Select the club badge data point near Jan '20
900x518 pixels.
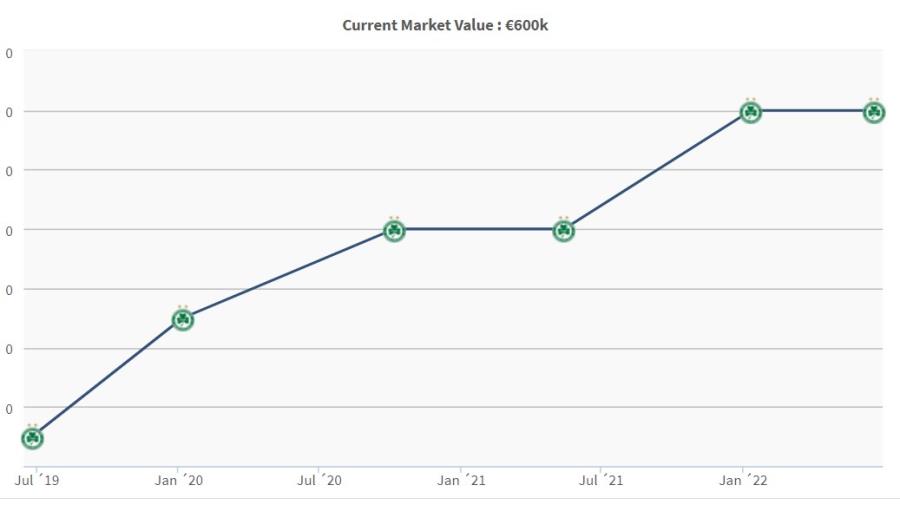click(183, 320)
